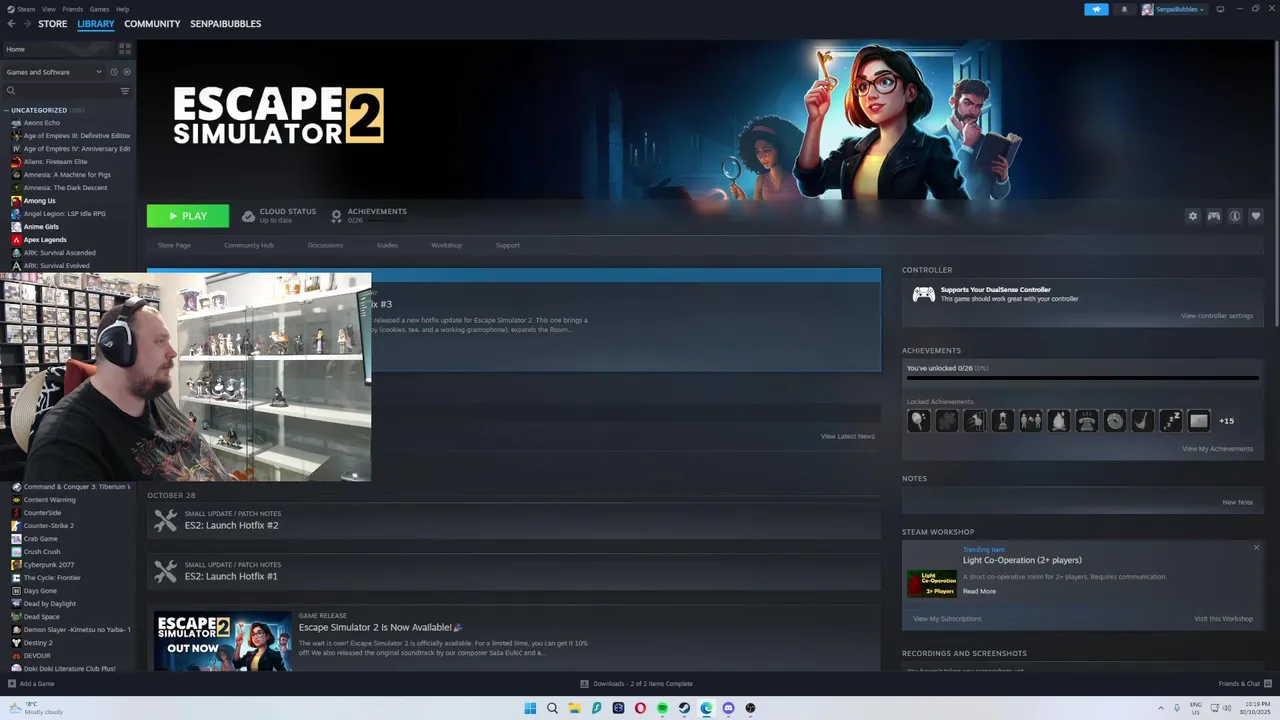Show game info icon
1280x720 pixels.
[1234, 216]
